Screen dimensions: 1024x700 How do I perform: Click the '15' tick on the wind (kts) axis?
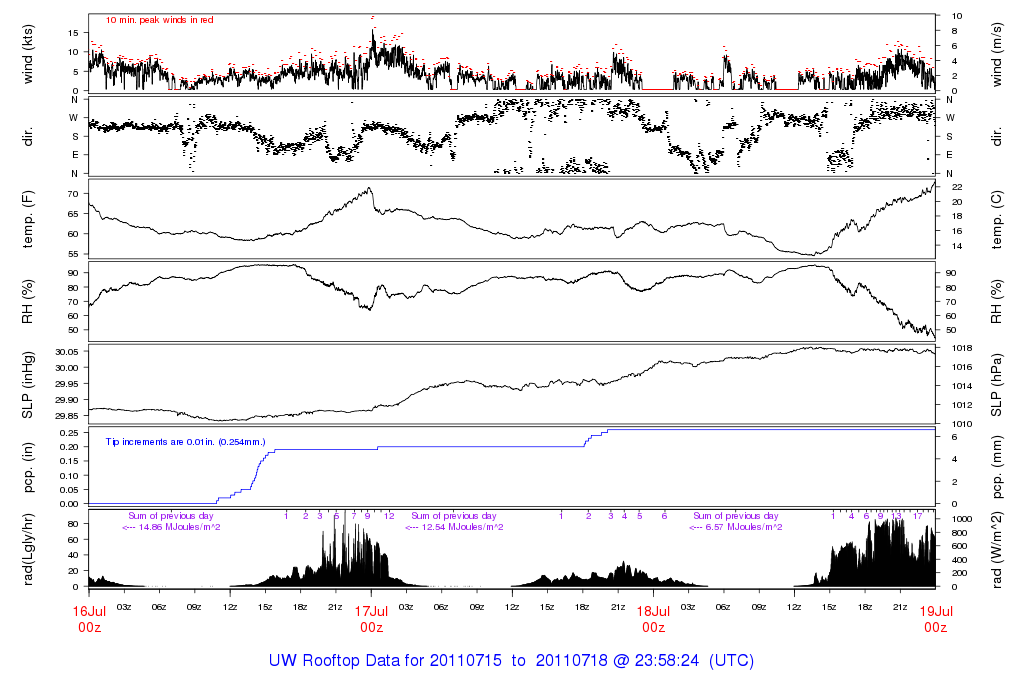(73, 33)
